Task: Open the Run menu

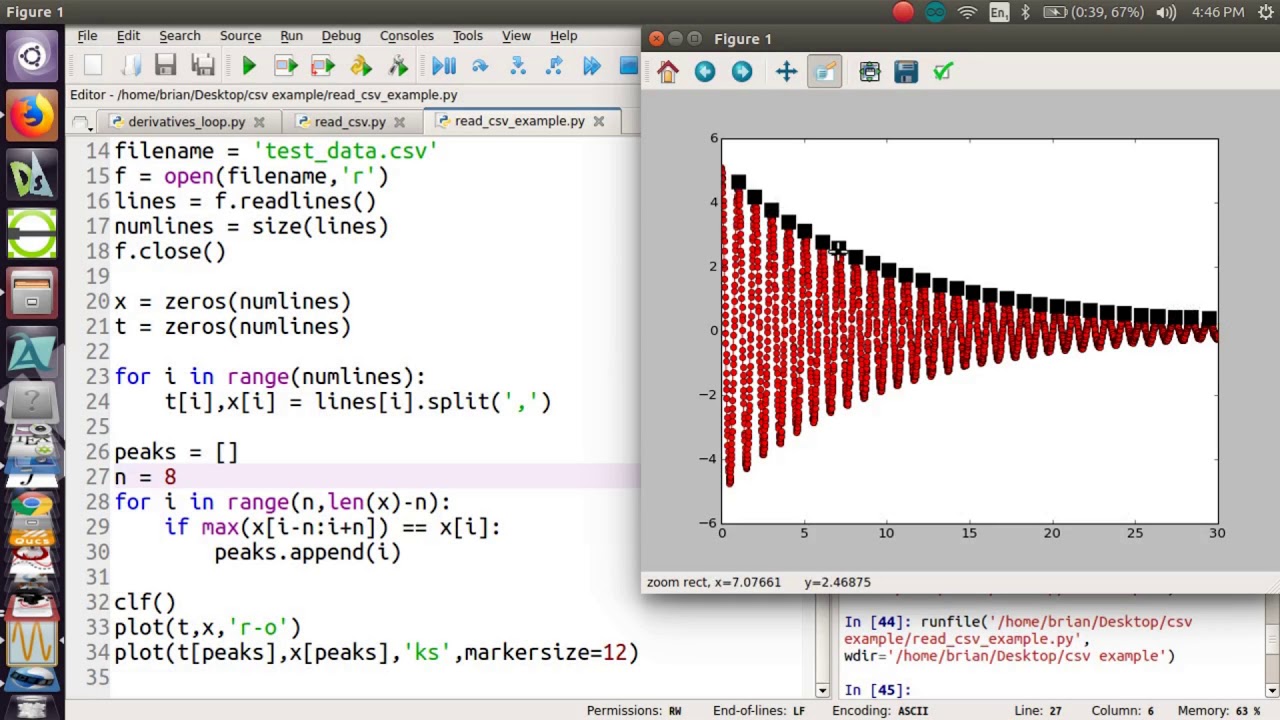Action: click(291, 35)
